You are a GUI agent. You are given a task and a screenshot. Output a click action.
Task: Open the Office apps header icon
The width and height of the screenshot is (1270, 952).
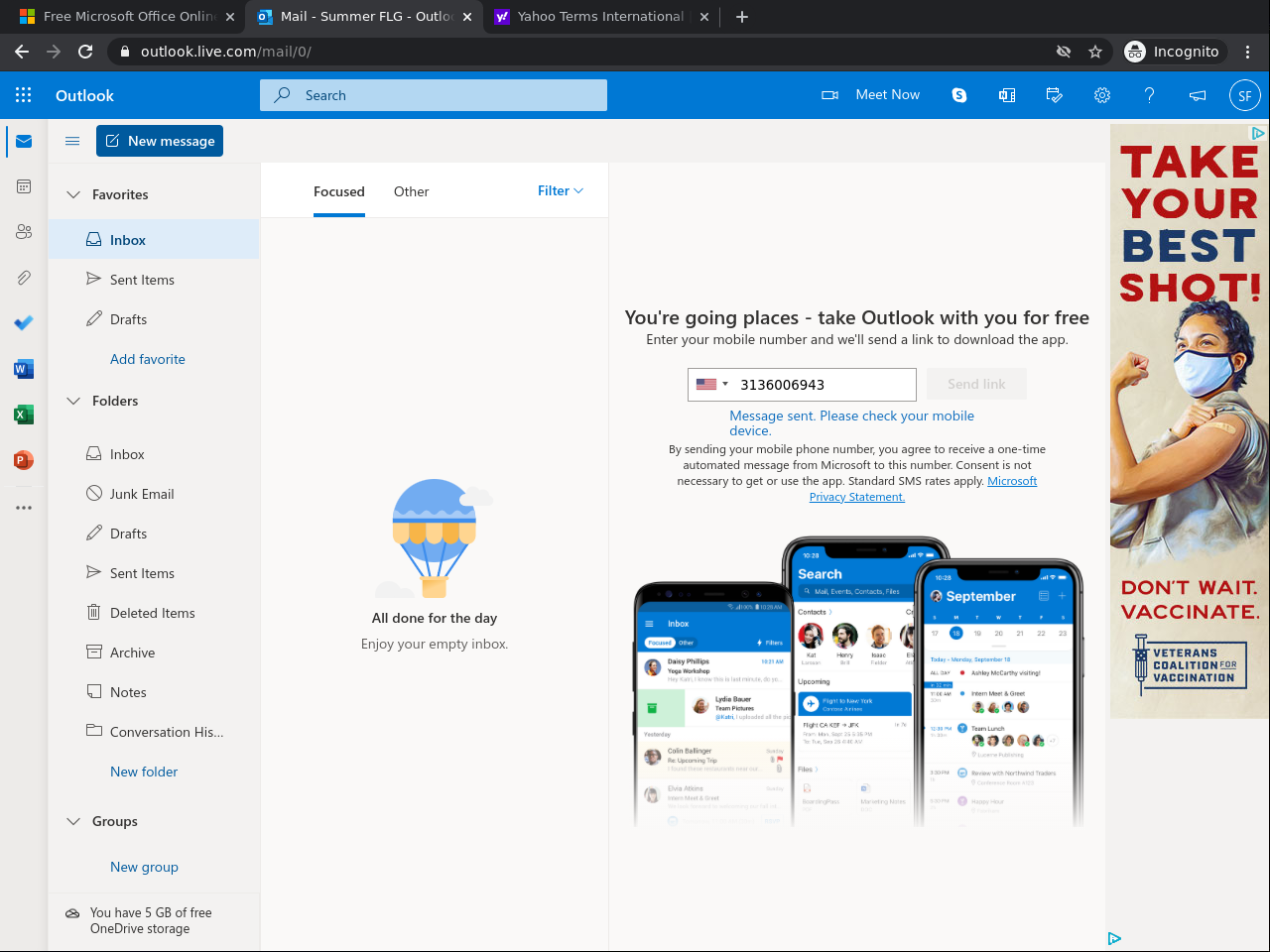pos(1007,95)
